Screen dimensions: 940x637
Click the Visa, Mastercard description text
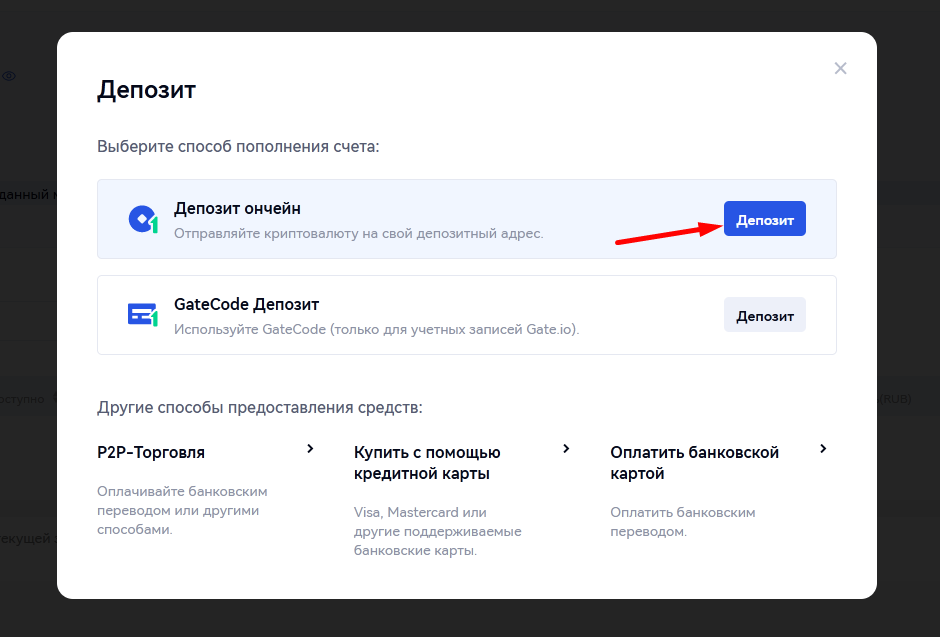coord(437,531)
